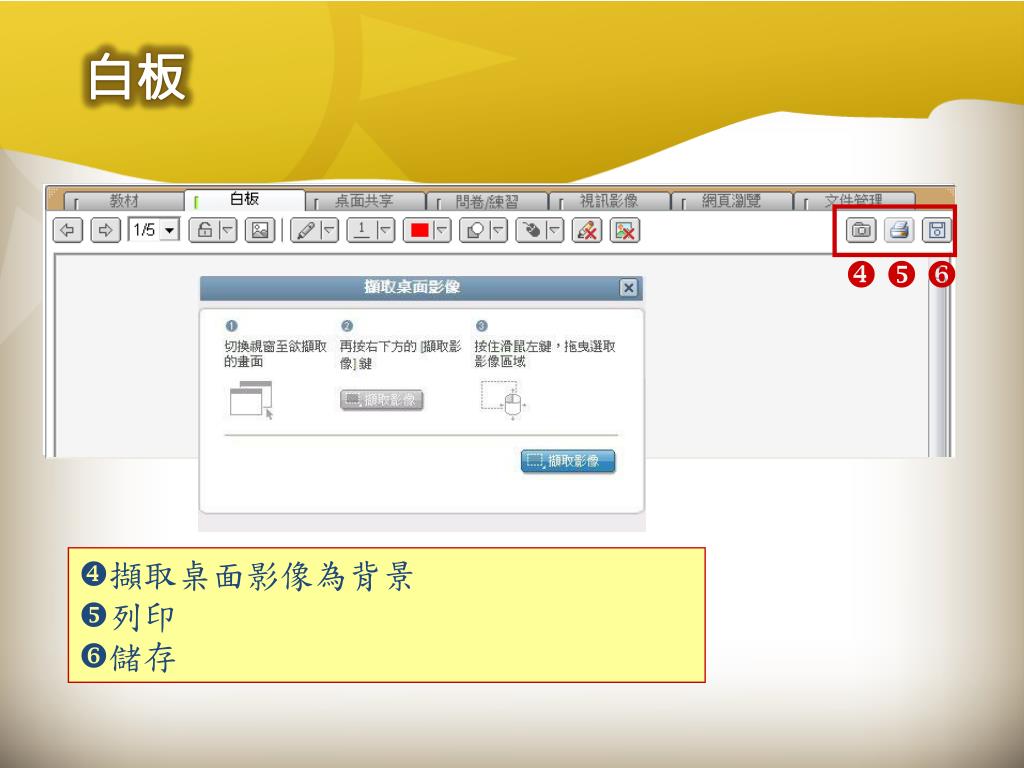Viewport: 1024px width, 768px height.
Task: Select the mouse pointer tool
Action: click(532, 231)
